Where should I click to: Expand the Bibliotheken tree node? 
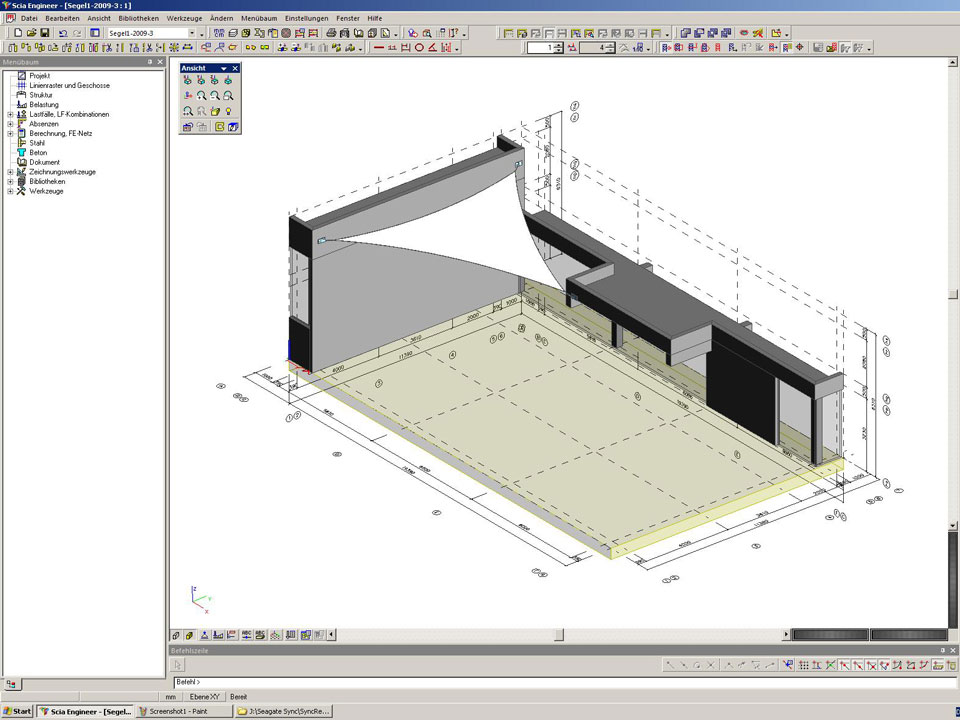tap(10, 181)
